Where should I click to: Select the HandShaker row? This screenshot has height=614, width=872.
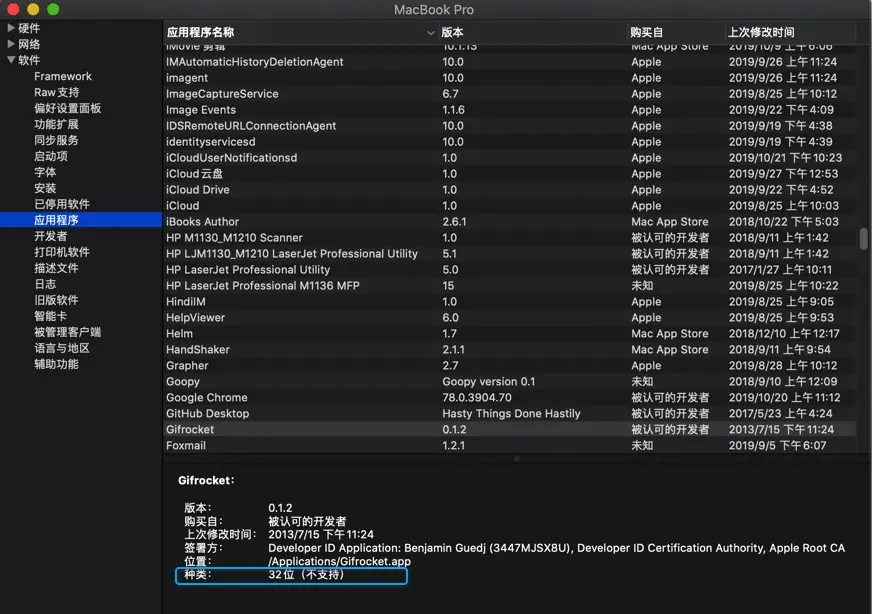[x=509, y=349]
